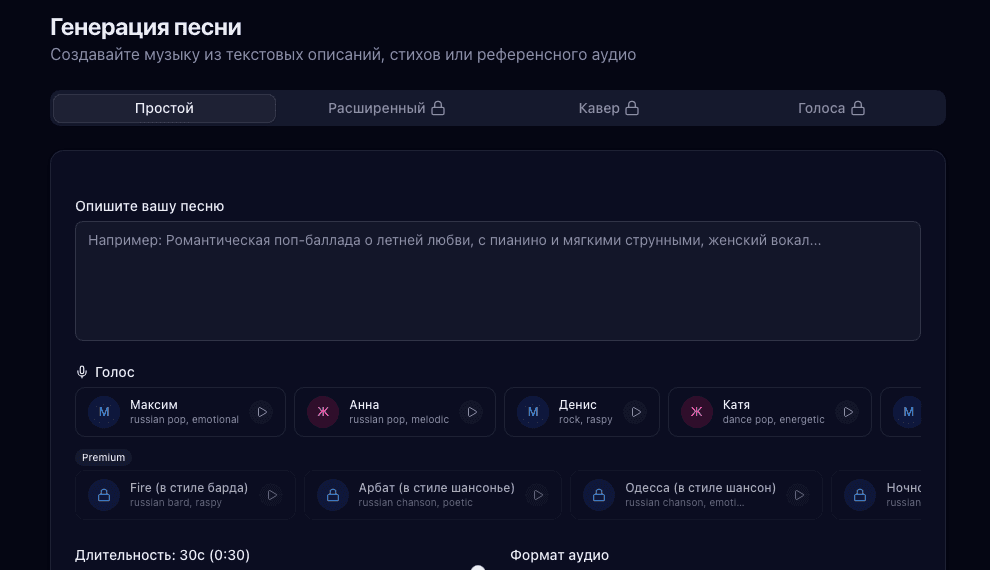Image resolution: width=990 pixels, height=570 pixels.
Task: Click the Генерация песни heading
Action: 146,27
